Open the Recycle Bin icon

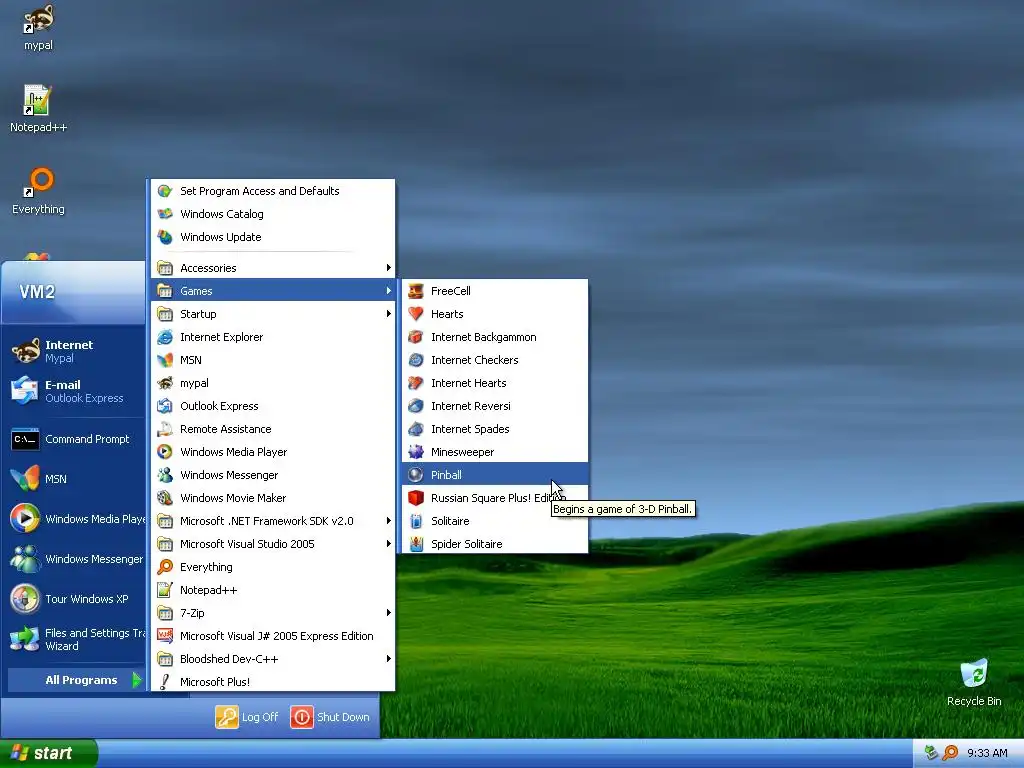pos(974,673)
